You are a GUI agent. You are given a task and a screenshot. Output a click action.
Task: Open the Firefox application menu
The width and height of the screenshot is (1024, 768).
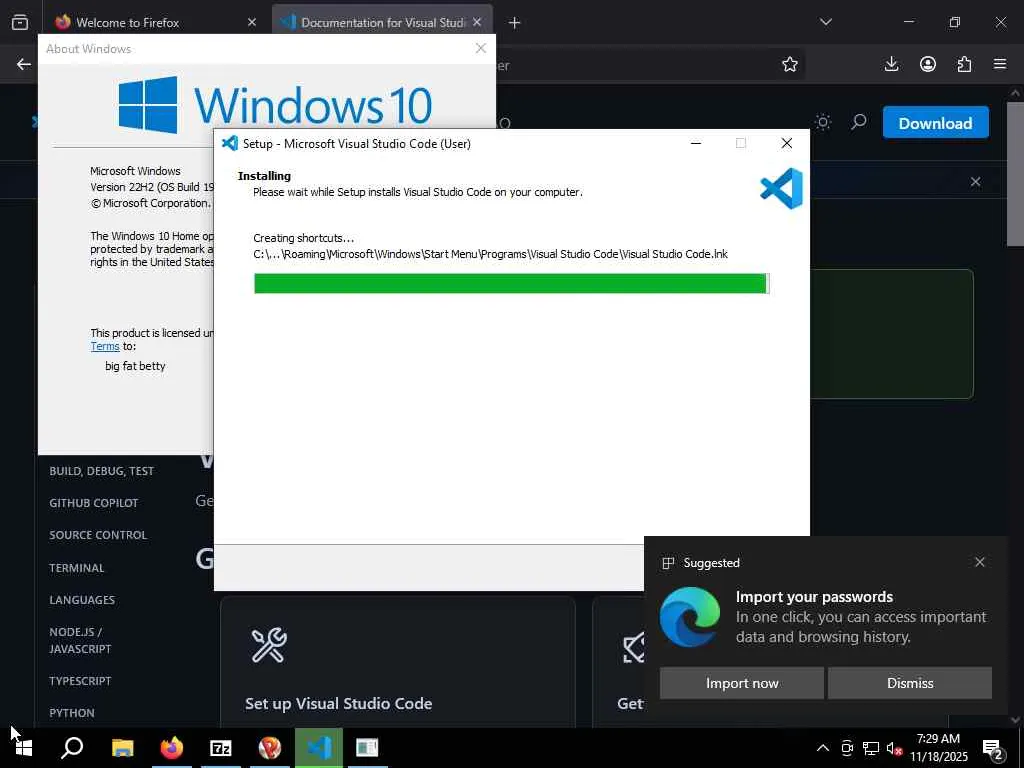click(x=1000, y=64)
